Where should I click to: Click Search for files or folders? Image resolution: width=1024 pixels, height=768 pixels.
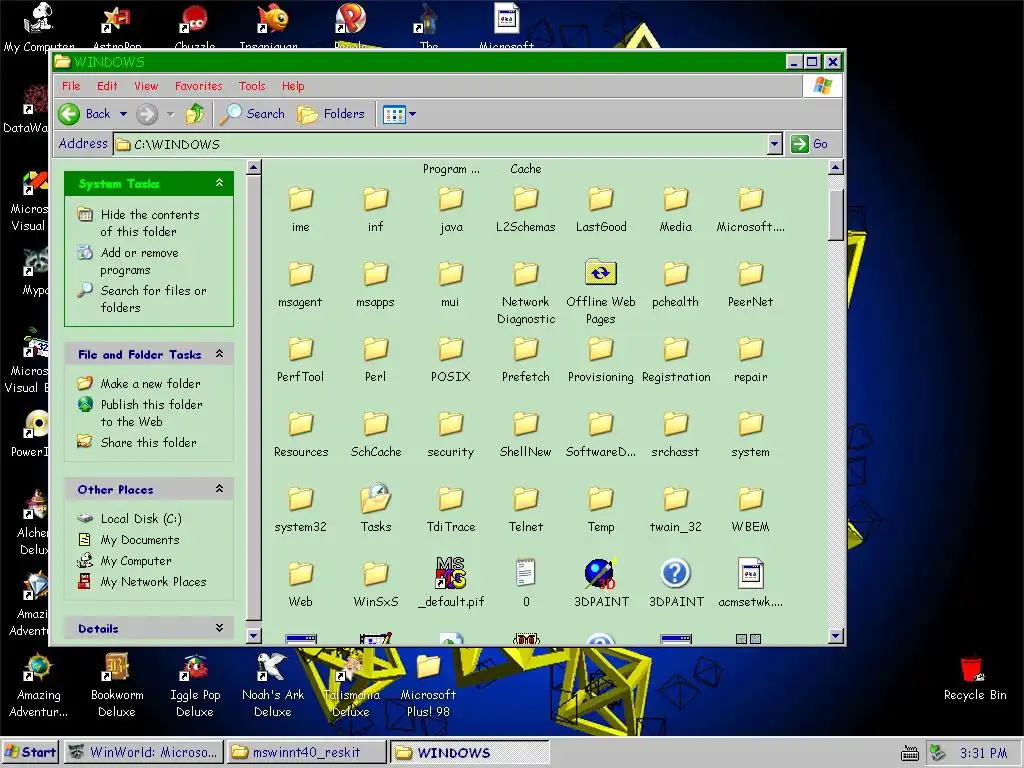[x=153, y=299]
